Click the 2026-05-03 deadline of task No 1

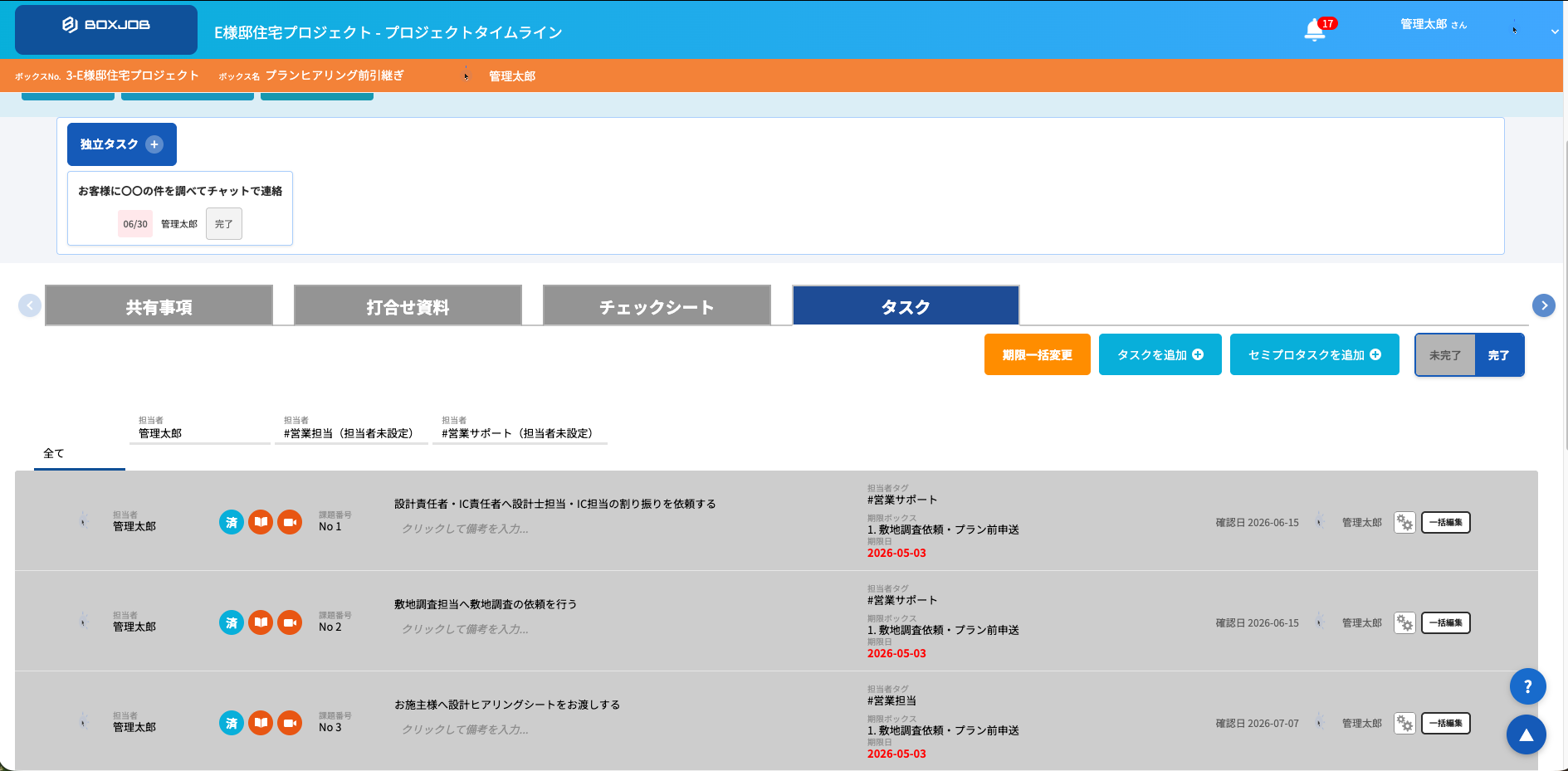(x=896, y=554)
